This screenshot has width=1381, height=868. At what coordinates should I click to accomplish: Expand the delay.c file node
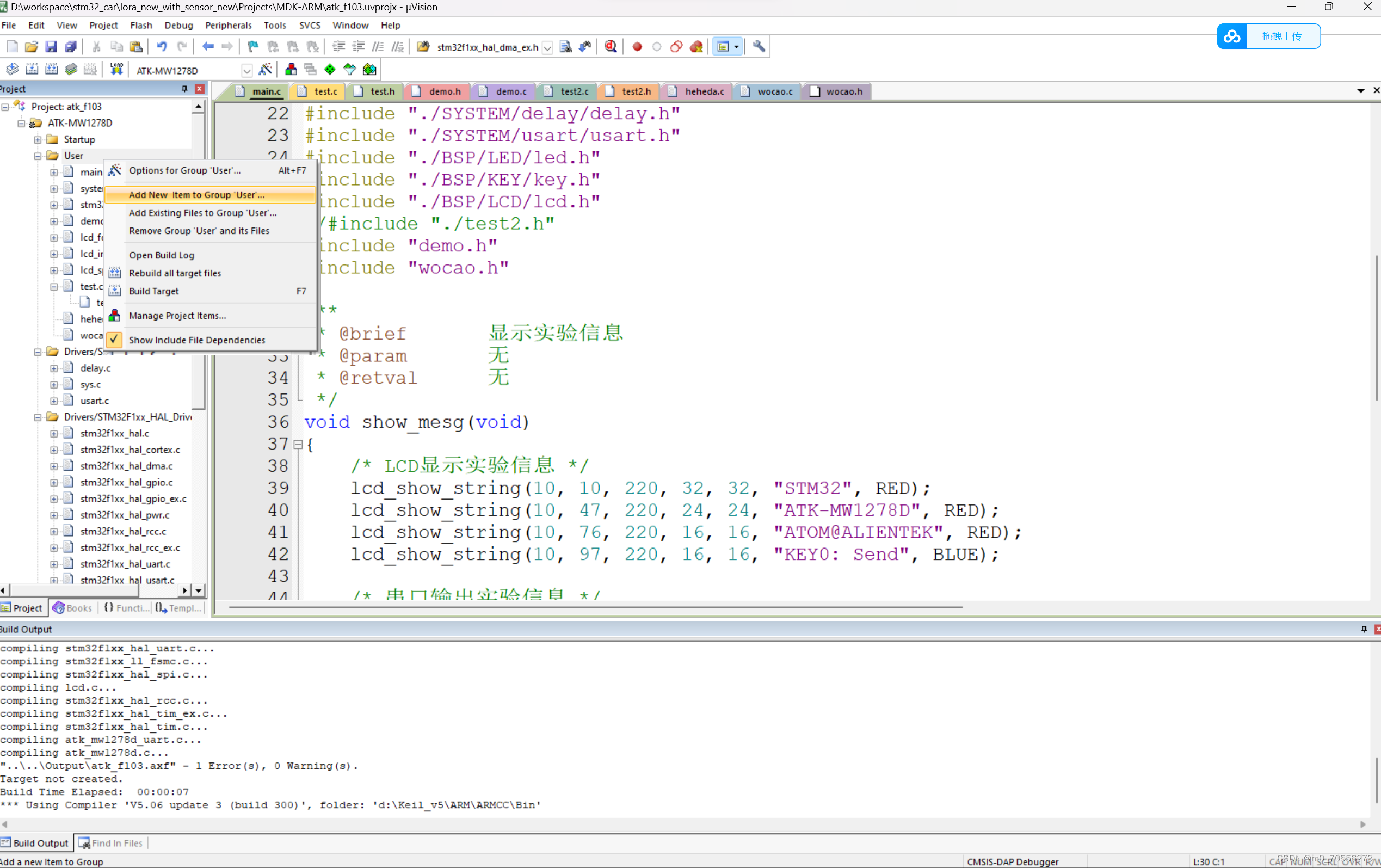pos(54,368)
